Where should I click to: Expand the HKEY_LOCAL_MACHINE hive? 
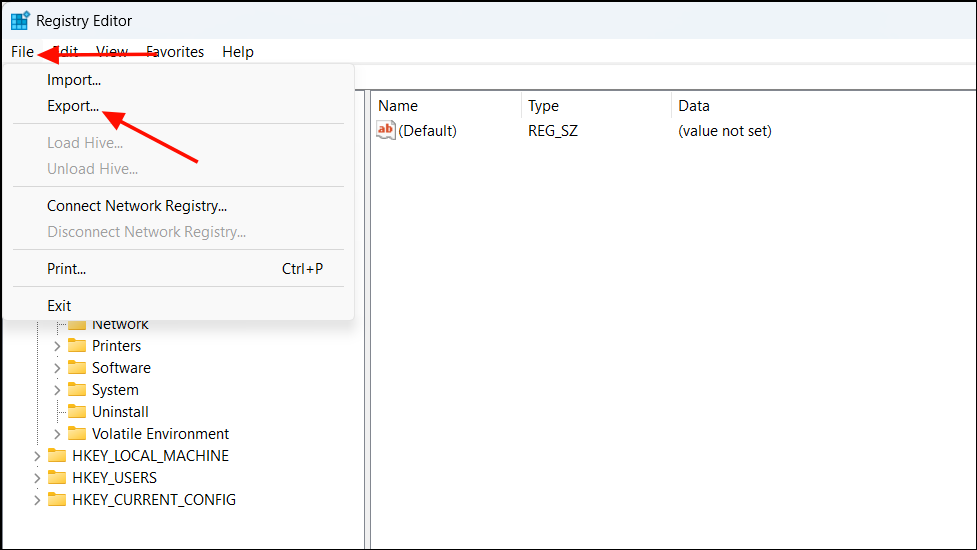point(37,456)
